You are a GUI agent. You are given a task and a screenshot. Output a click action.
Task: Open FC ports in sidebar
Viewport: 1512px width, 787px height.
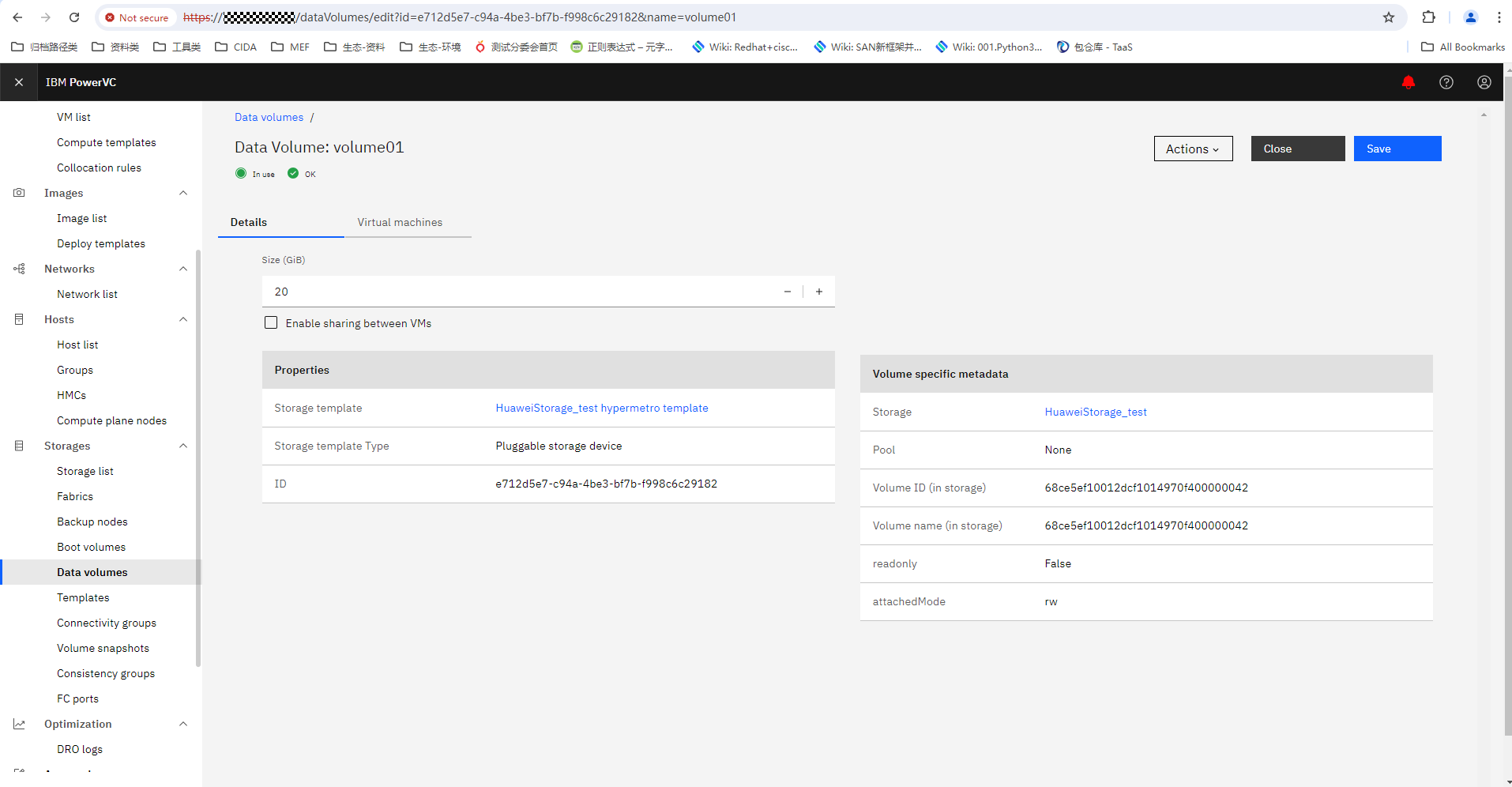tap(77, 699)
